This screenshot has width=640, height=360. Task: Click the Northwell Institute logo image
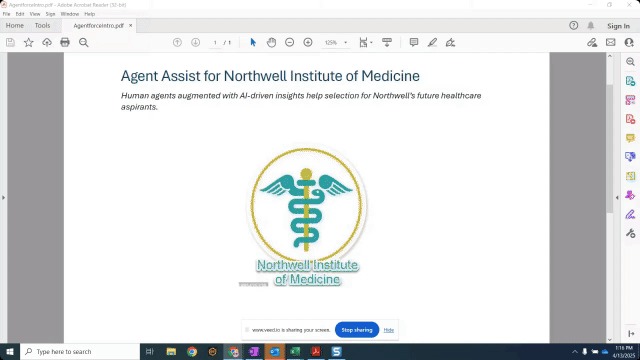coord(307,216)
